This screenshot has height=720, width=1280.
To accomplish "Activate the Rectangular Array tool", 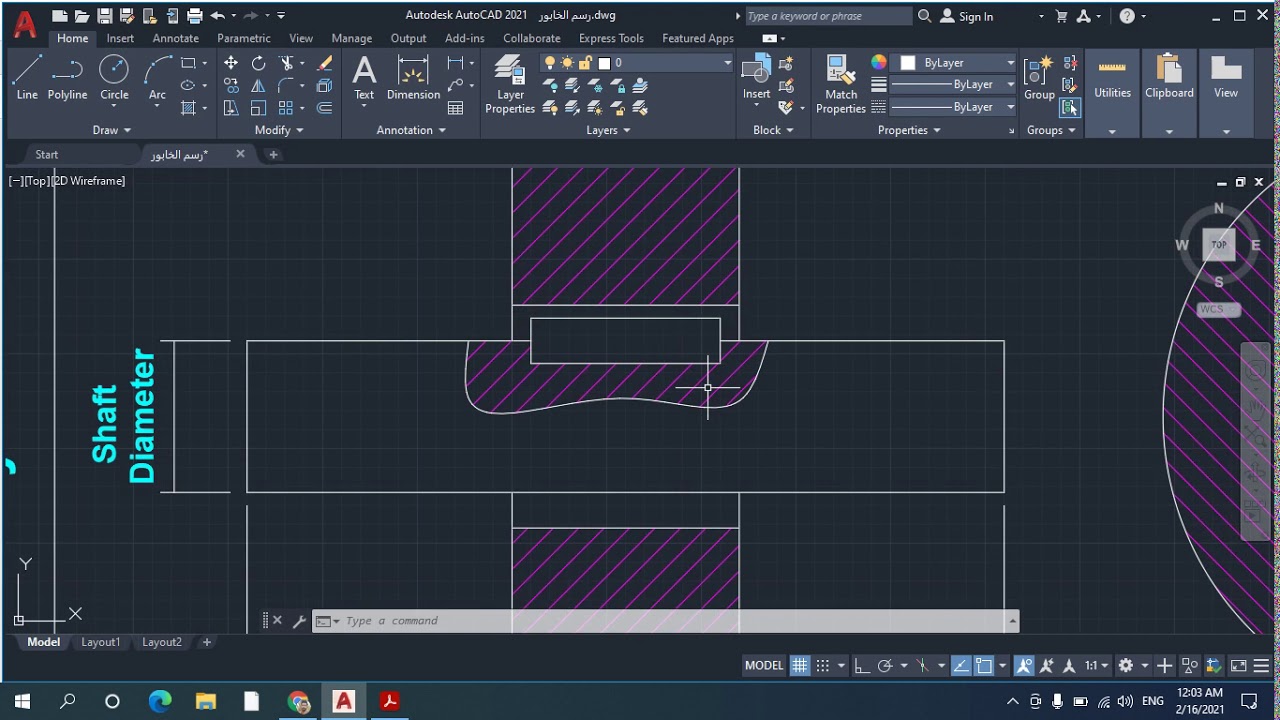I will (287, 108).
